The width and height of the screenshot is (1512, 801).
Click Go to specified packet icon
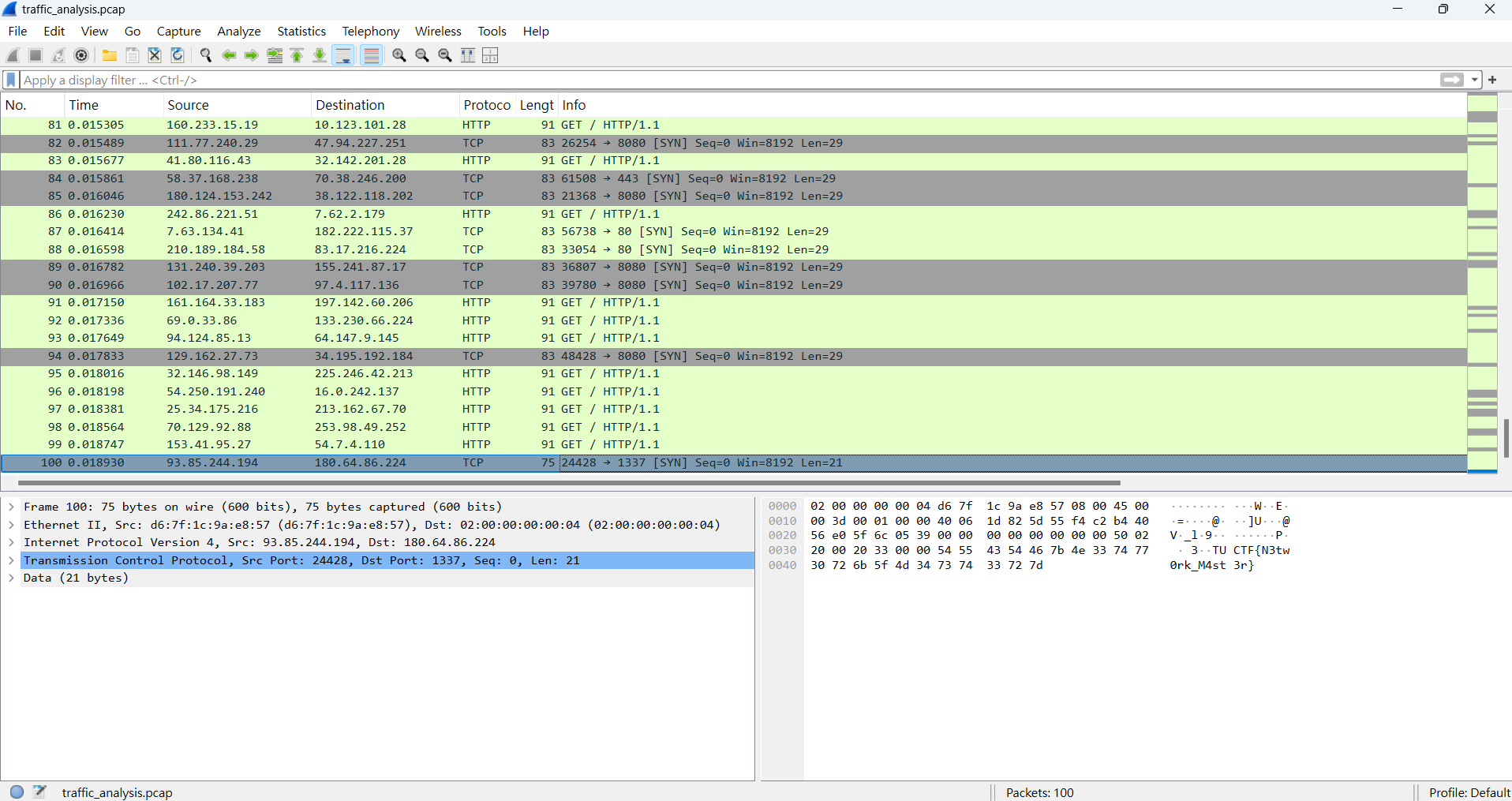click(x=275, y=55)
